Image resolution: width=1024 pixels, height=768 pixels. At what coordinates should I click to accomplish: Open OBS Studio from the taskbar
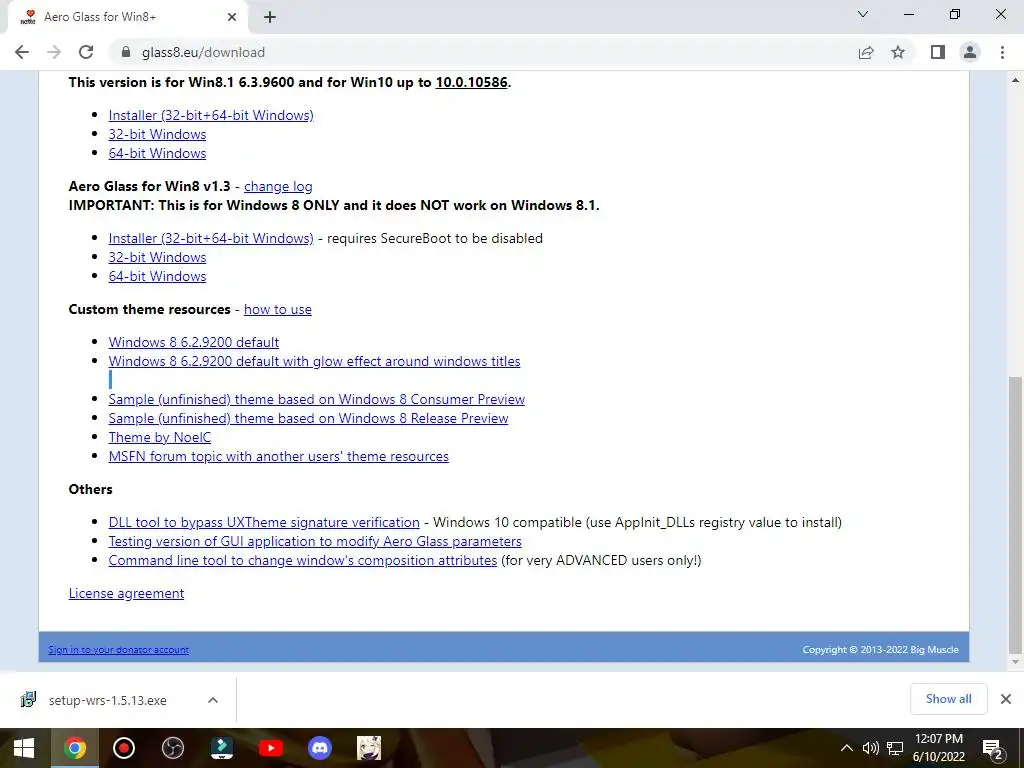coord(172,748)
